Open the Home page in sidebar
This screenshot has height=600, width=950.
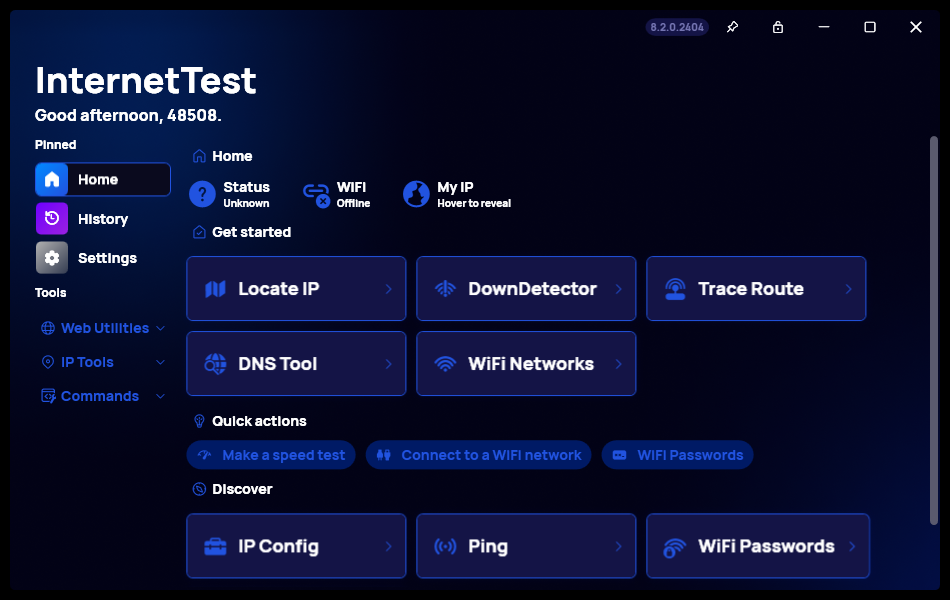pyautogui.click(x=103, y=179)
